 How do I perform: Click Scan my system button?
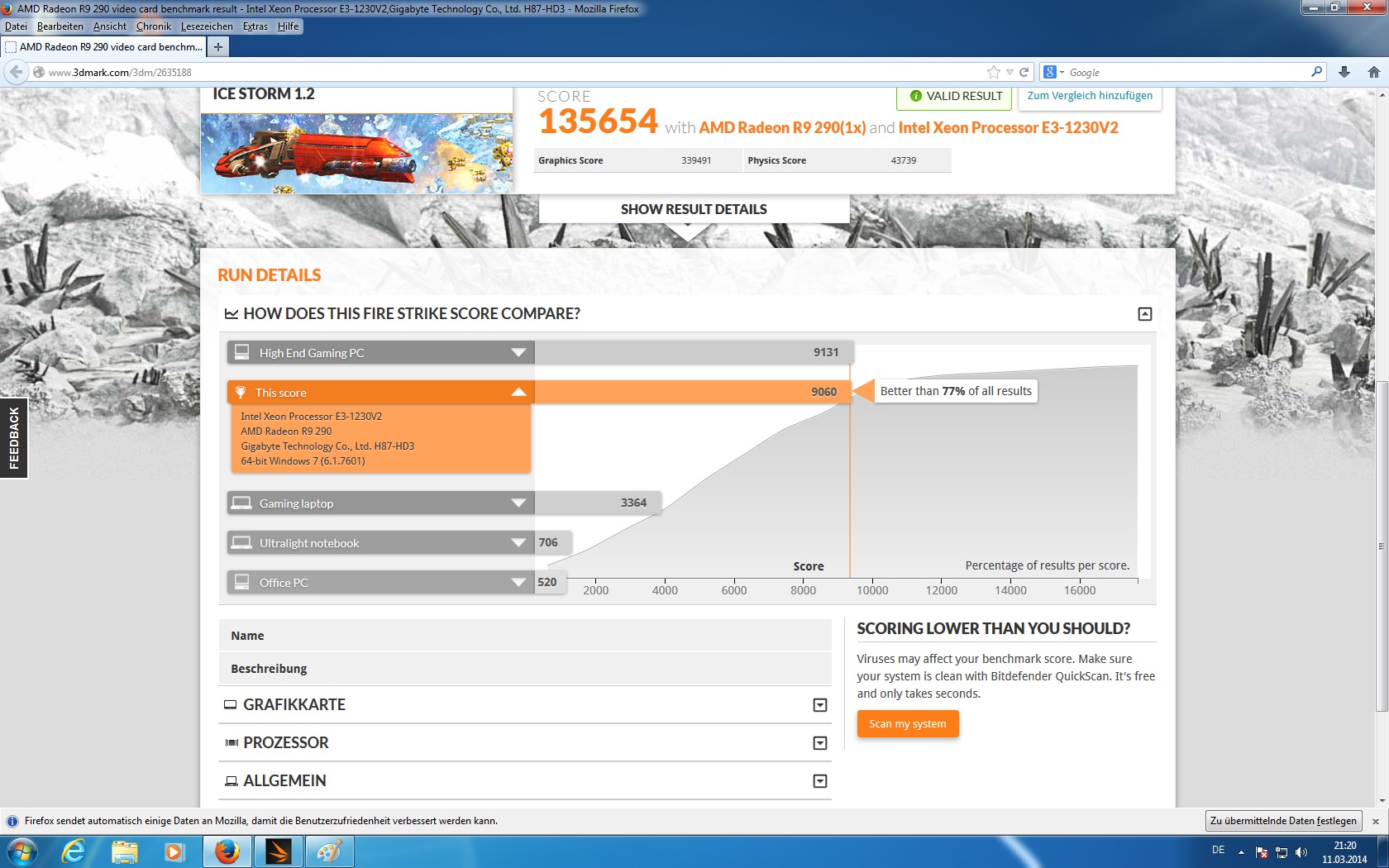(x=908, y=724)
